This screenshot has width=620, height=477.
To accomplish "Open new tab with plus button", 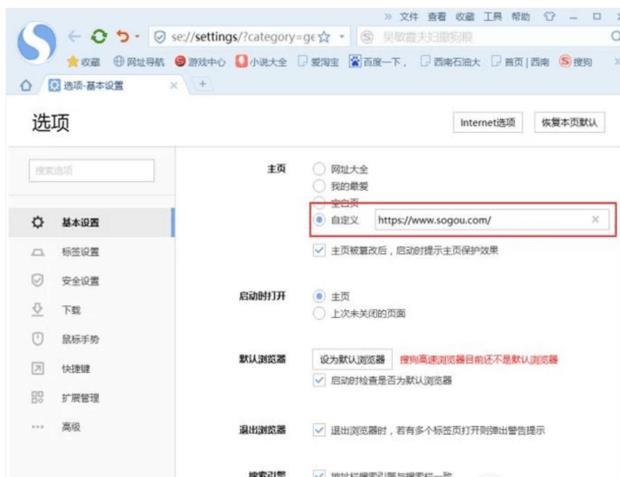I will tap(203, 86).
